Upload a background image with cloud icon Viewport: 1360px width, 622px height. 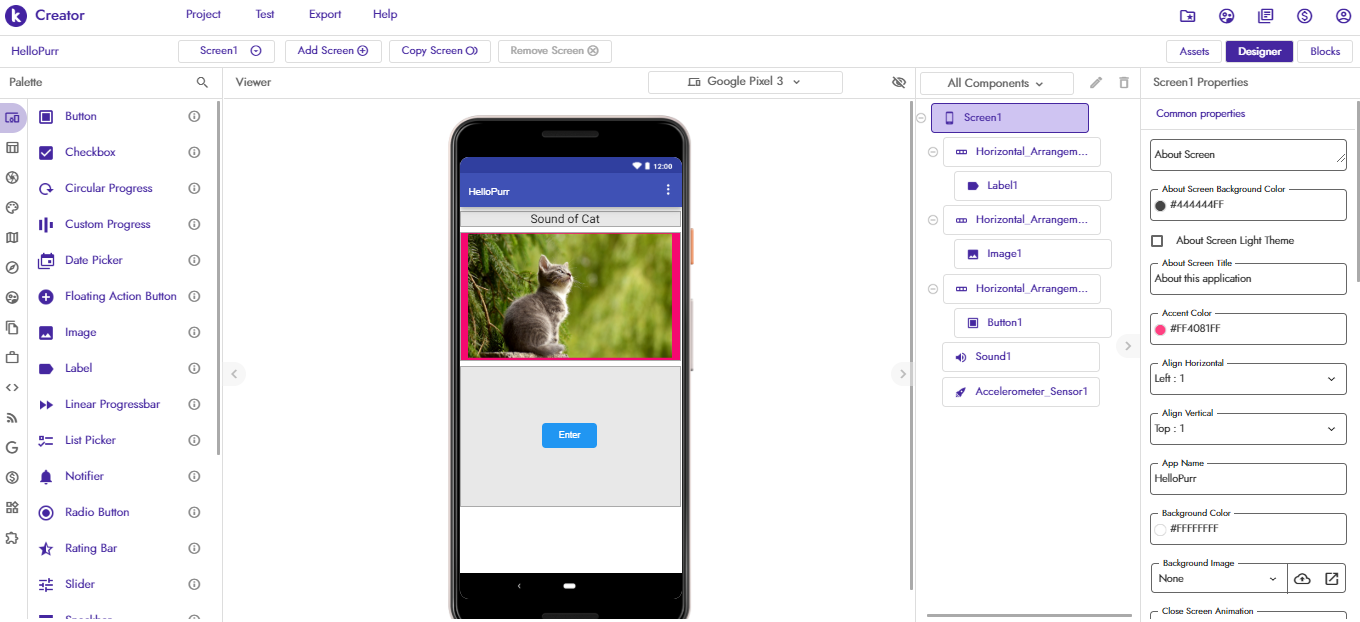click(1302, 578)
